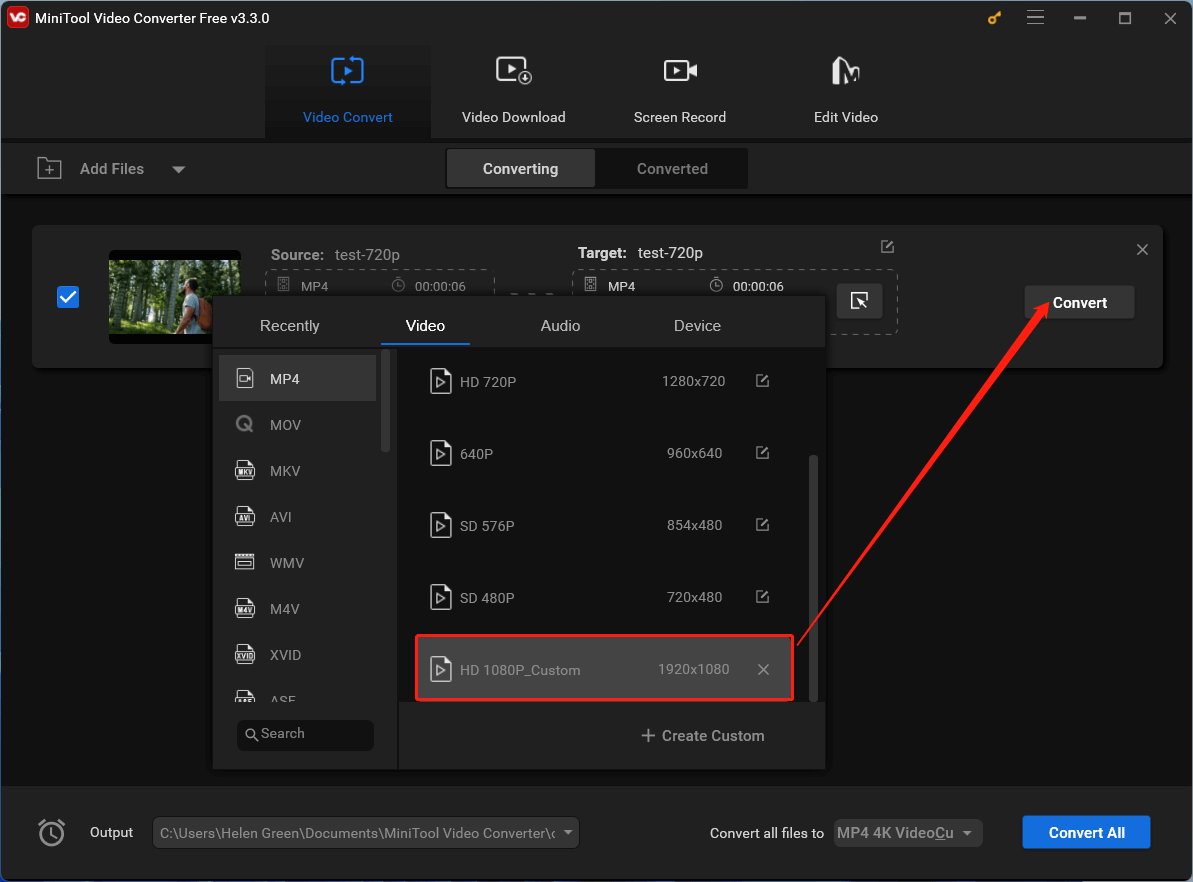
Task: Open the target format selector button
Action: (860, 301)
